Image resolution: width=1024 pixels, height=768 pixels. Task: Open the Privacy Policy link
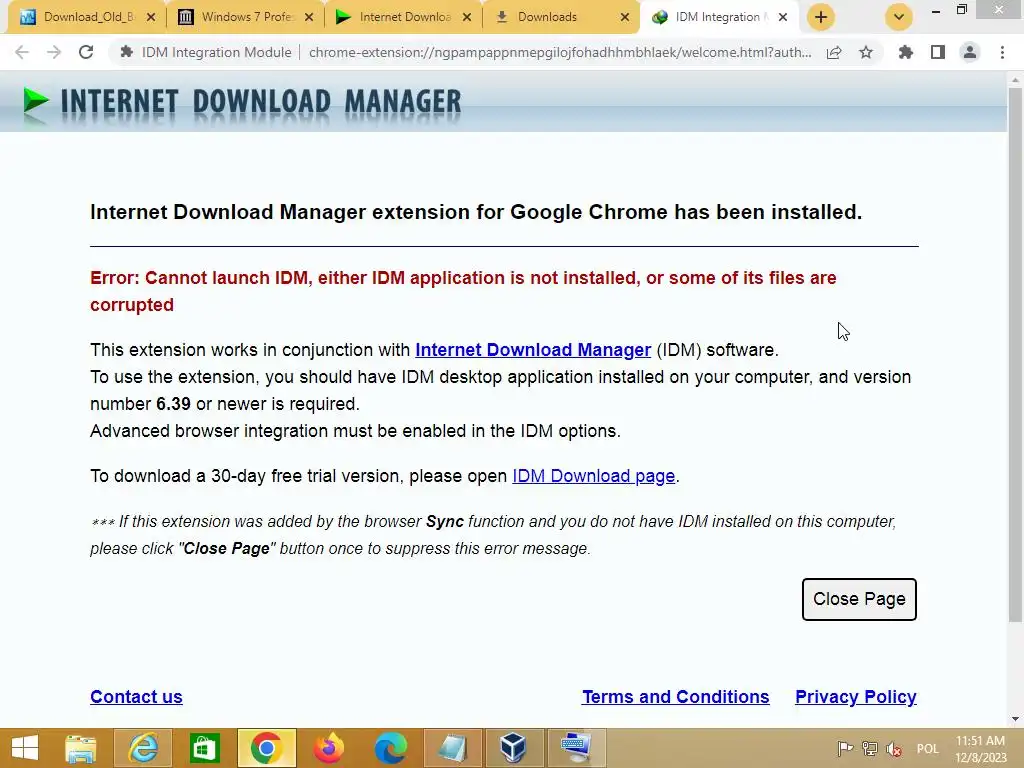(856, 697)
